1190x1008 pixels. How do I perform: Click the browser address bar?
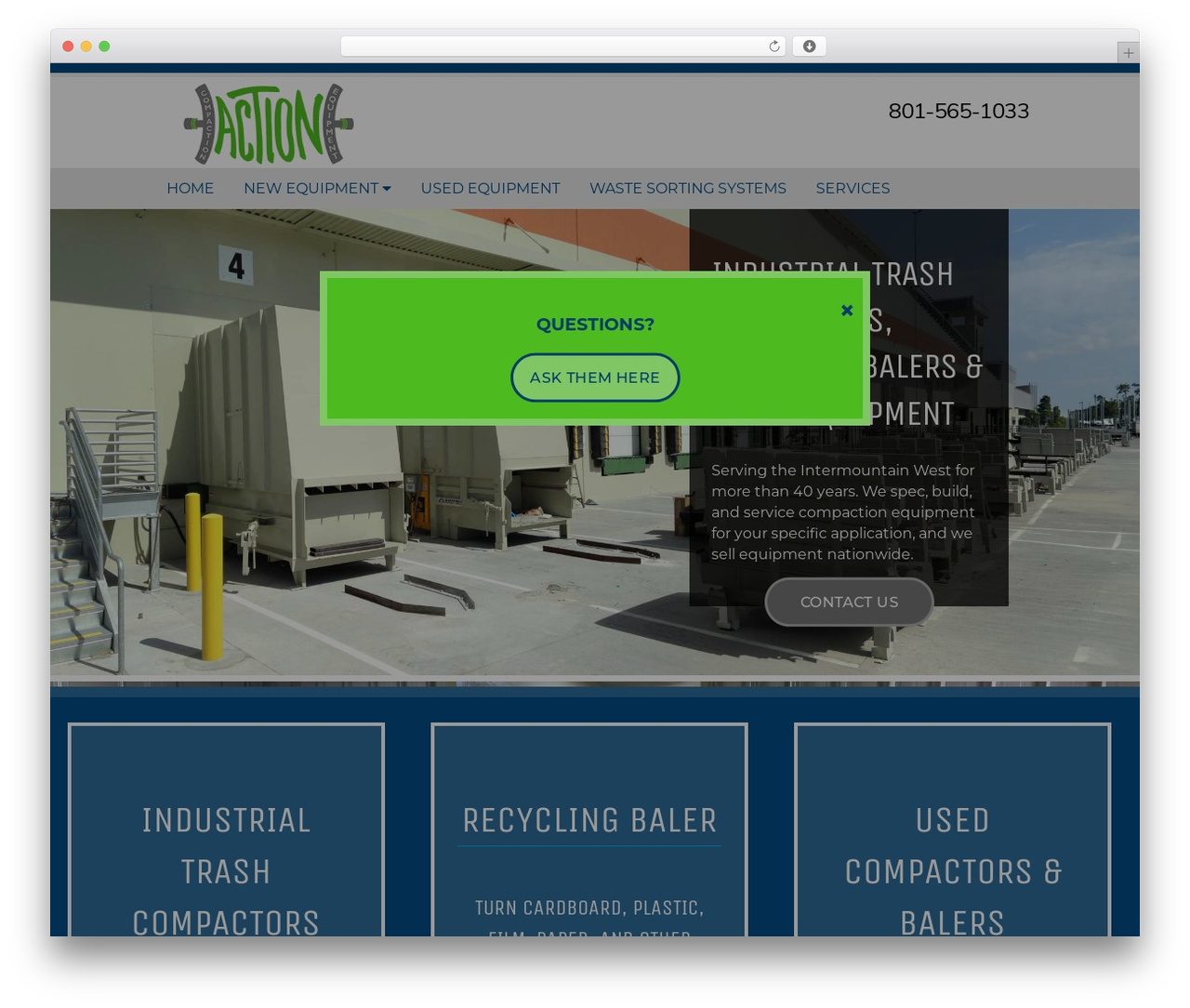[562, 46]
